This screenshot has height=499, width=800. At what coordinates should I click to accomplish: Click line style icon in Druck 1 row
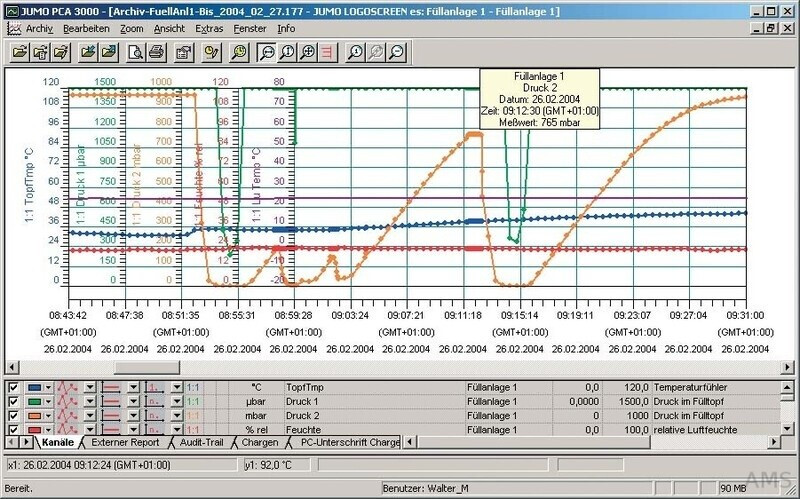(x=67, y=402)
